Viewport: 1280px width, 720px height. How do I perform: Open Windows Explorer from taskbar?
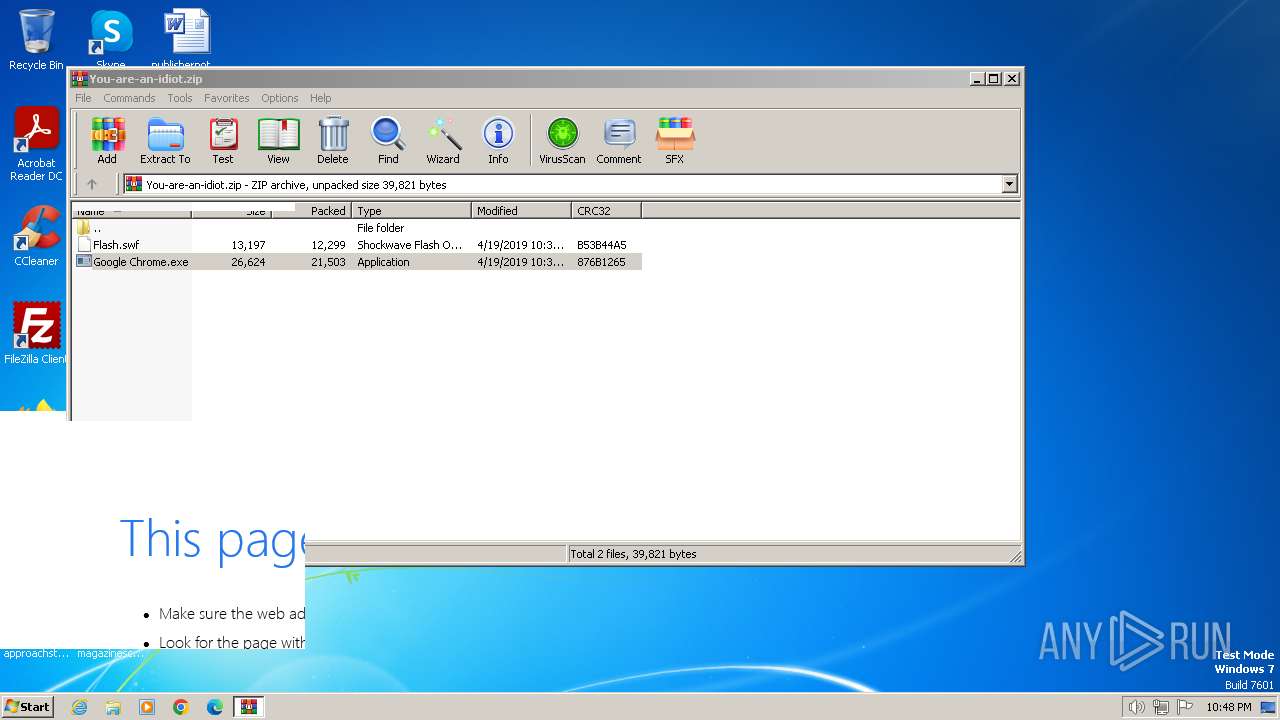click(113, 707)
